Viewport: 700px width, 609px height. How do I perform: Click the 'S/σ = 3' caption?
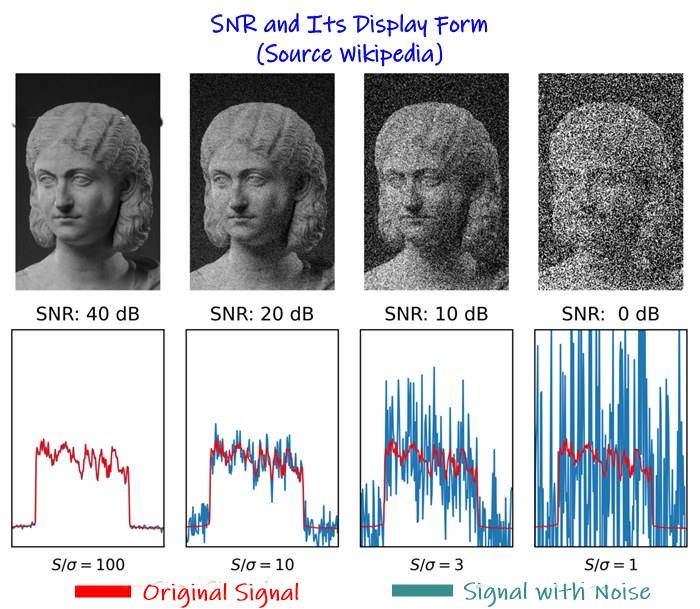point(437,565)
